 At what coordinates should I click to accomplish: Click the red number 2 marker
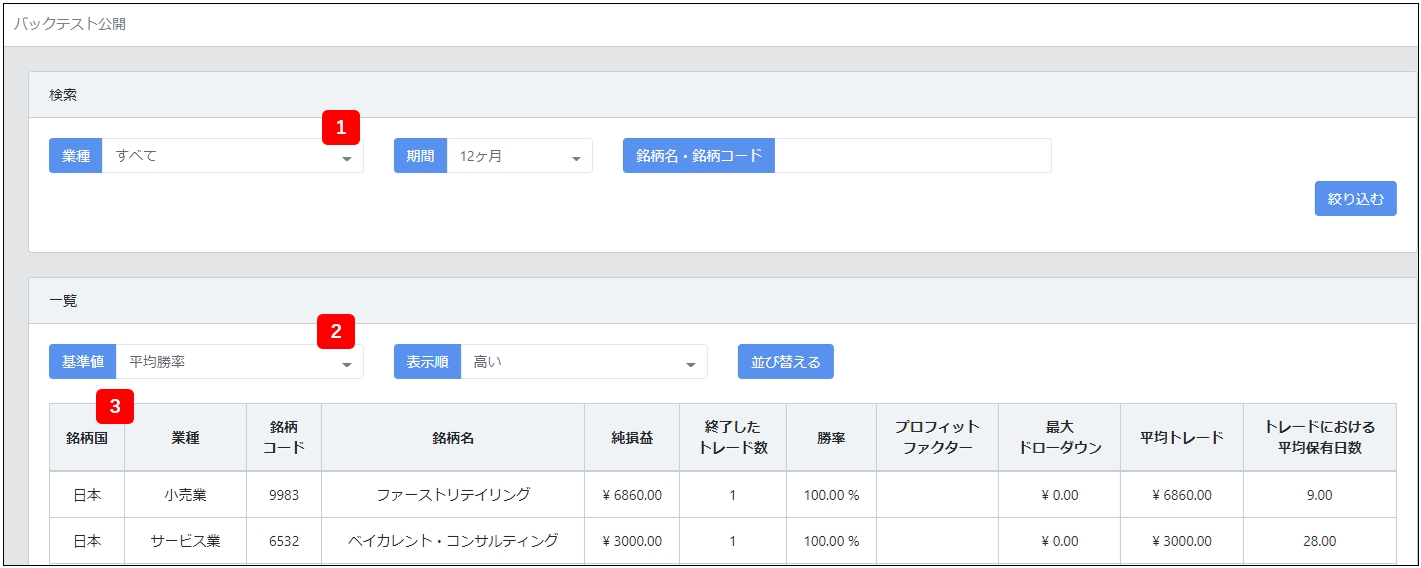[x=336, y=332]
